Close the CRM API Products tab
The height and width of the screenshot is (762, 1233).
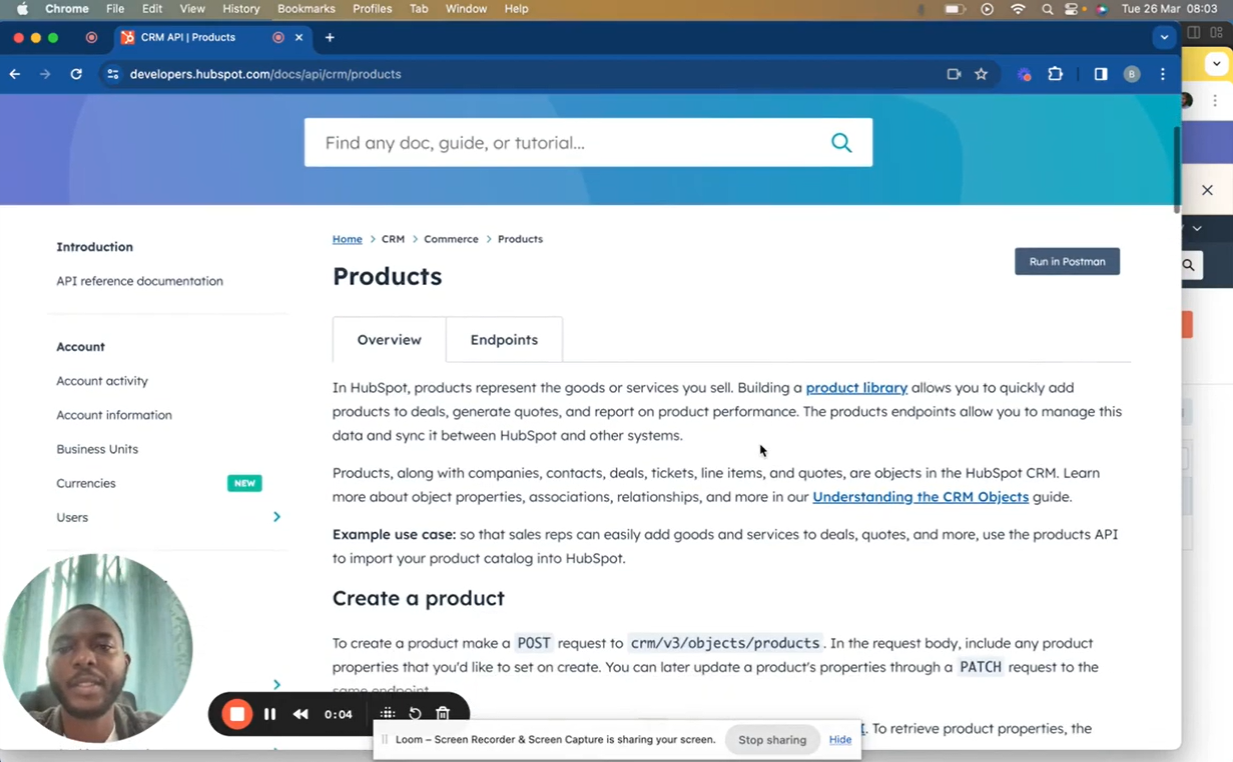pyautogui.click(x=299, y=38)
